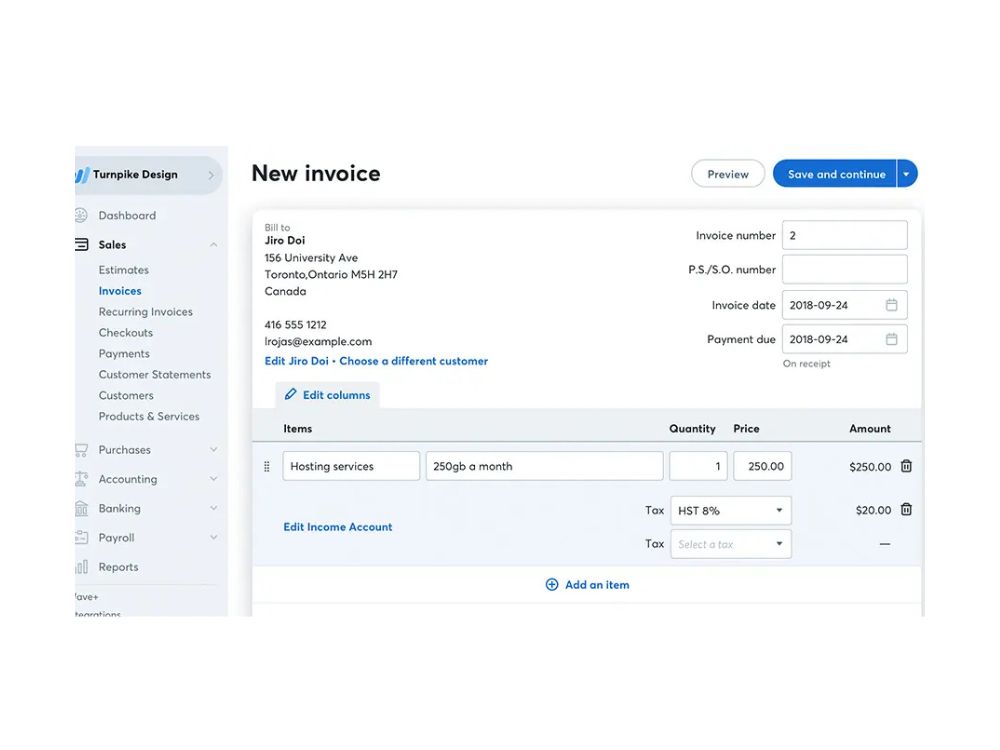Open the Select a tax dropdown
The width and height of the screenshot is (1000, 750).
(x=731, y=544)
